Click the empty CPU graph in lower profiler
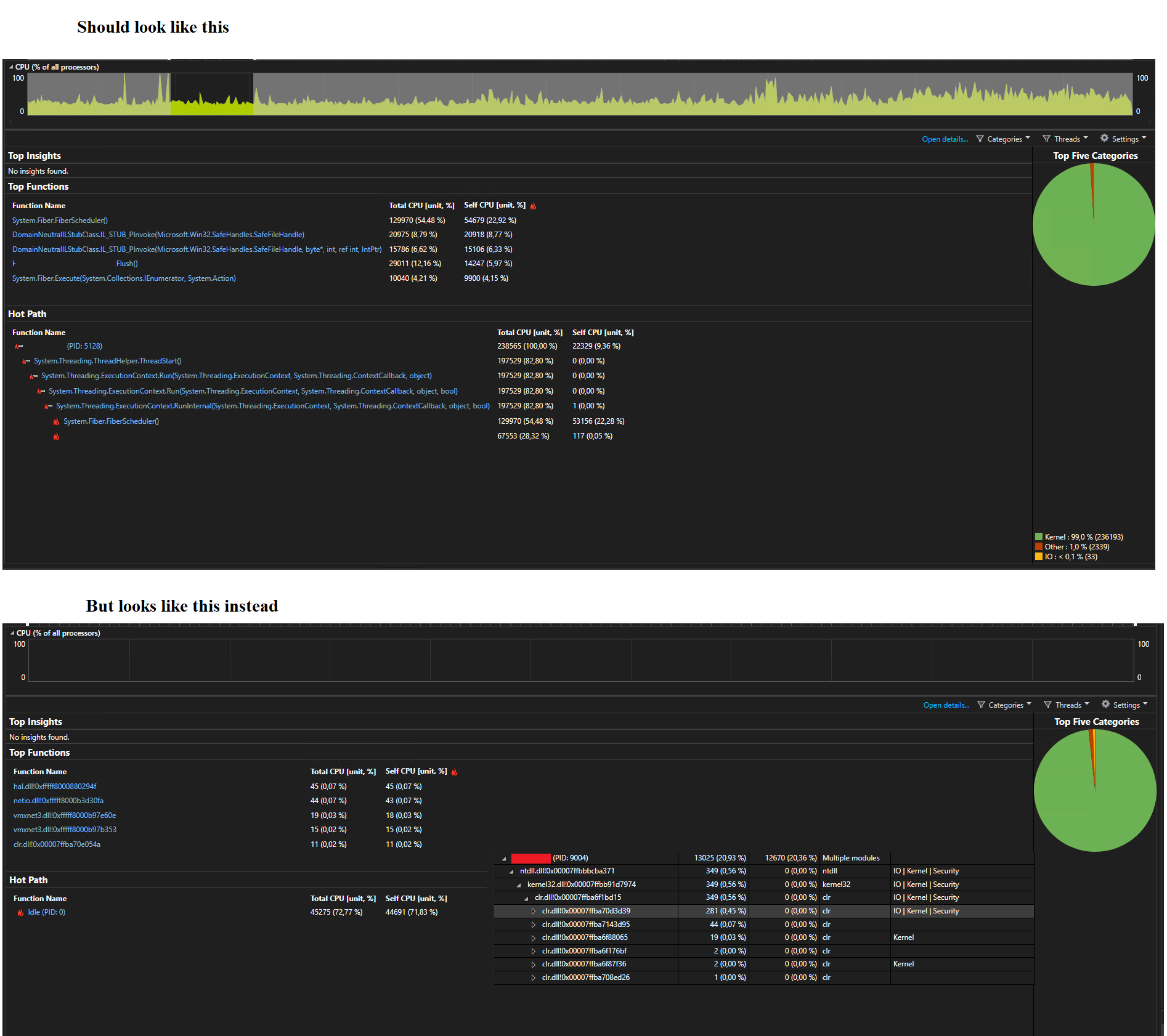1167x1036 pixels. point(580,660)
